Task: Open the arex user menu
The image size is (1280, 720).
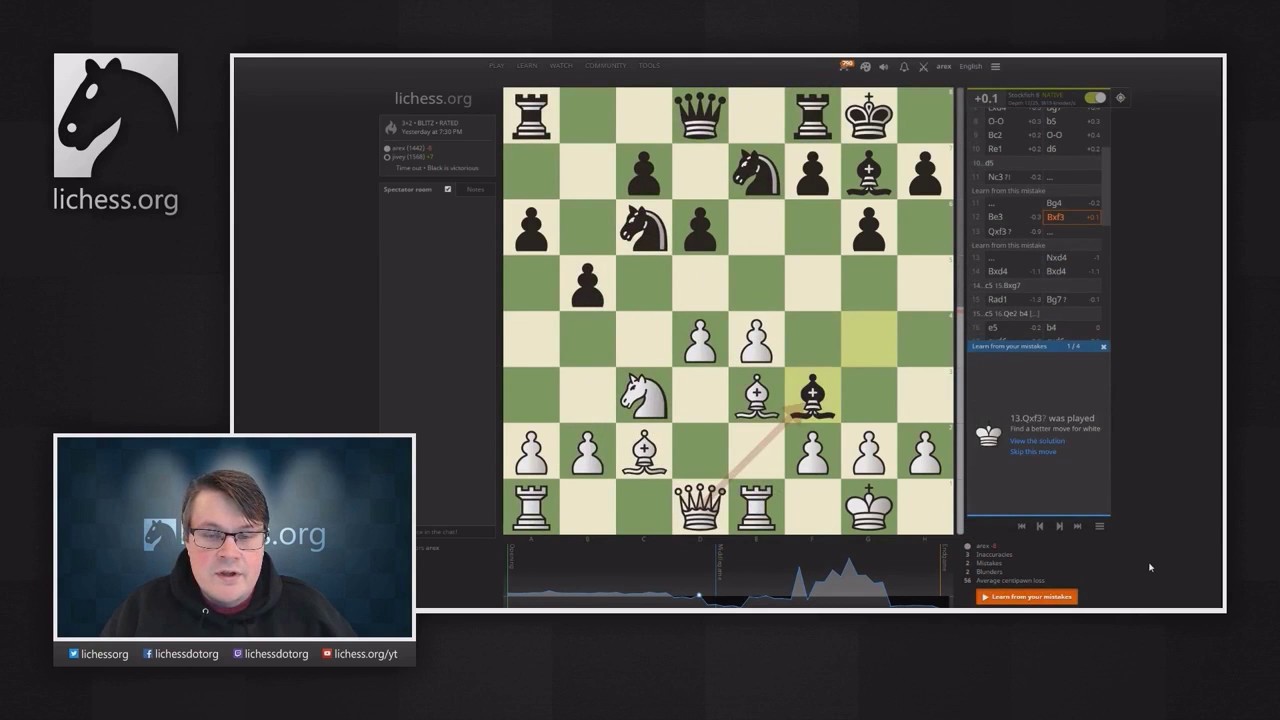Action: click(x=943, y=67)
